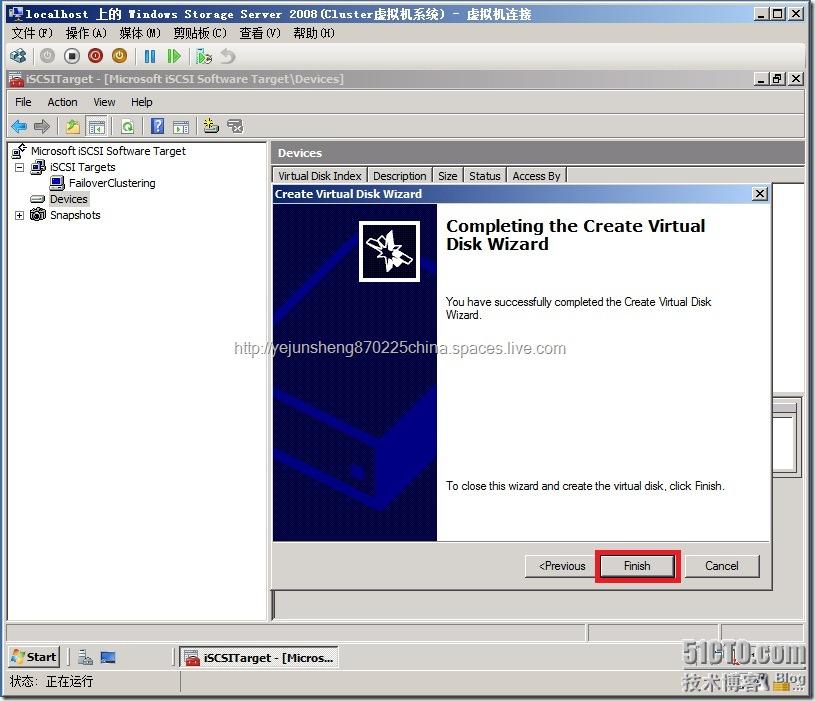Click the orange Save VM state icon
This screenshot has height=701, width=815.
120,56
